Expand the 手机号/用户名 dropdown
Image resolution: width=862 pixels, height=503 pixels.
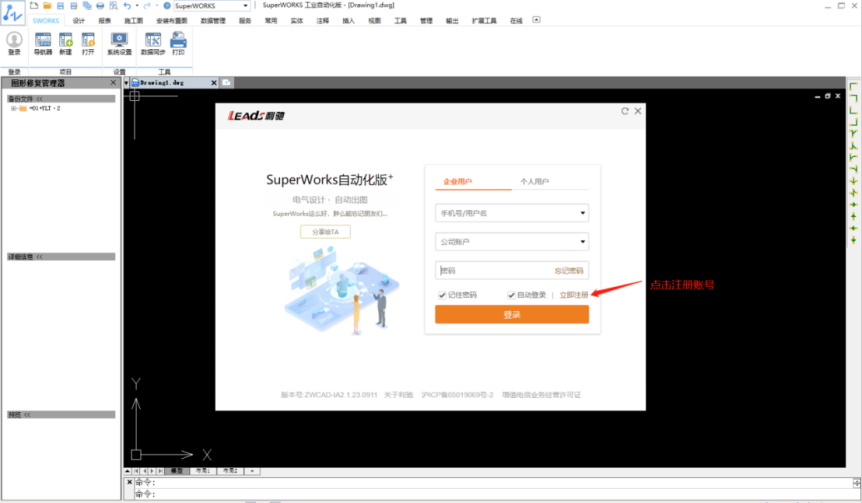(582, 213)
